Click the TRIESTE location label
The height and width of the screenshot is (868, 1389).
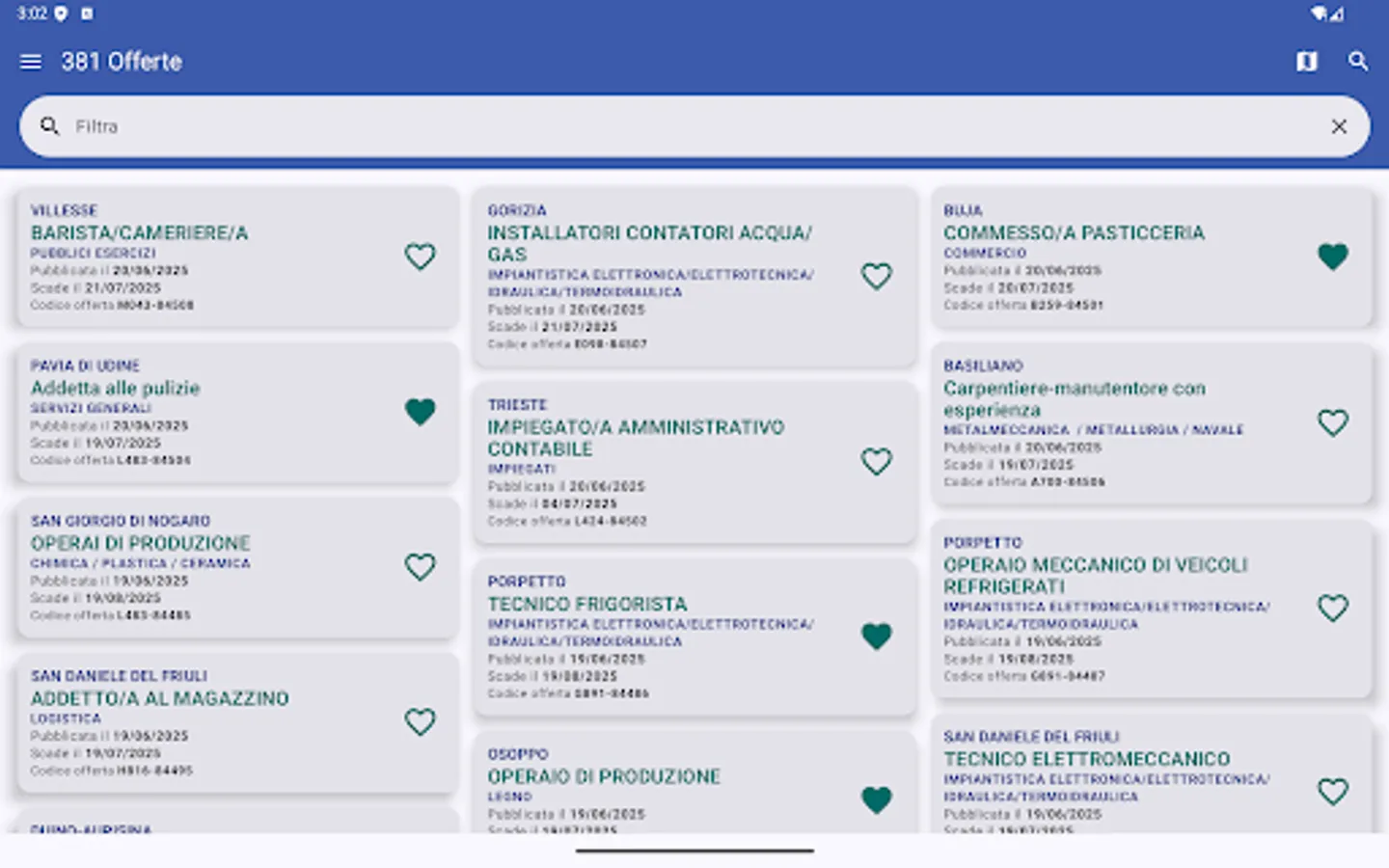pos(517,405)
